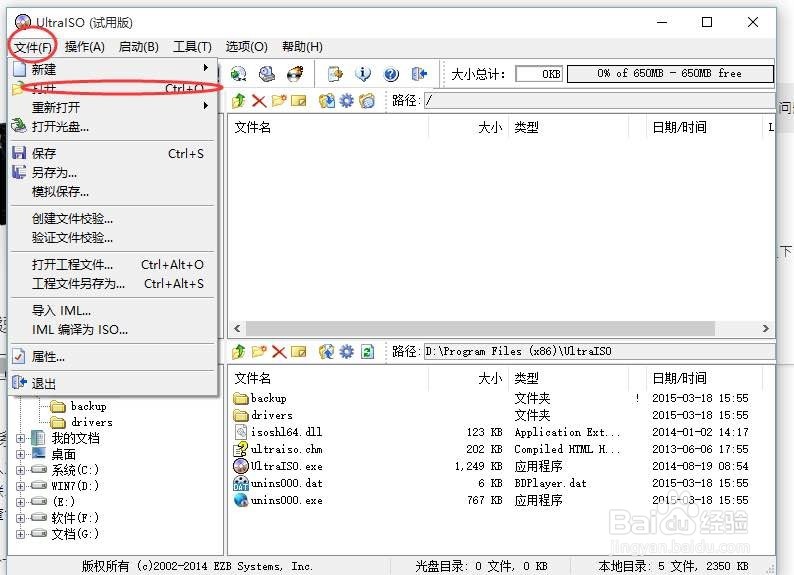Click the green Refresh icon in local toolbar
The width and height of the screenshot is (794, 575).
pos(368,351)
